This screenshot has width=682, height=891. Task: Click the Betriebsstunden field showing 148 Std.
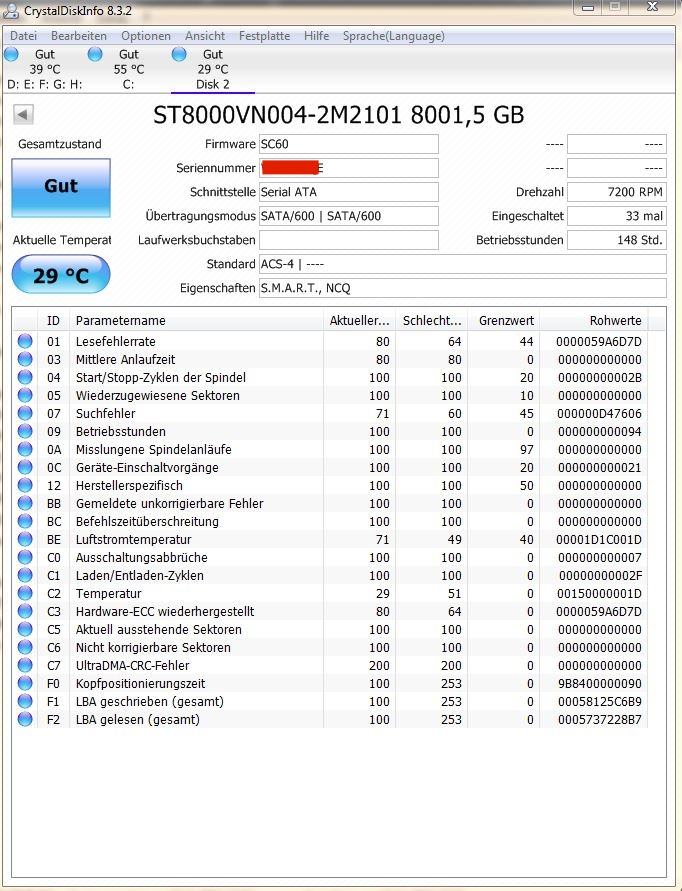point(617,240)
